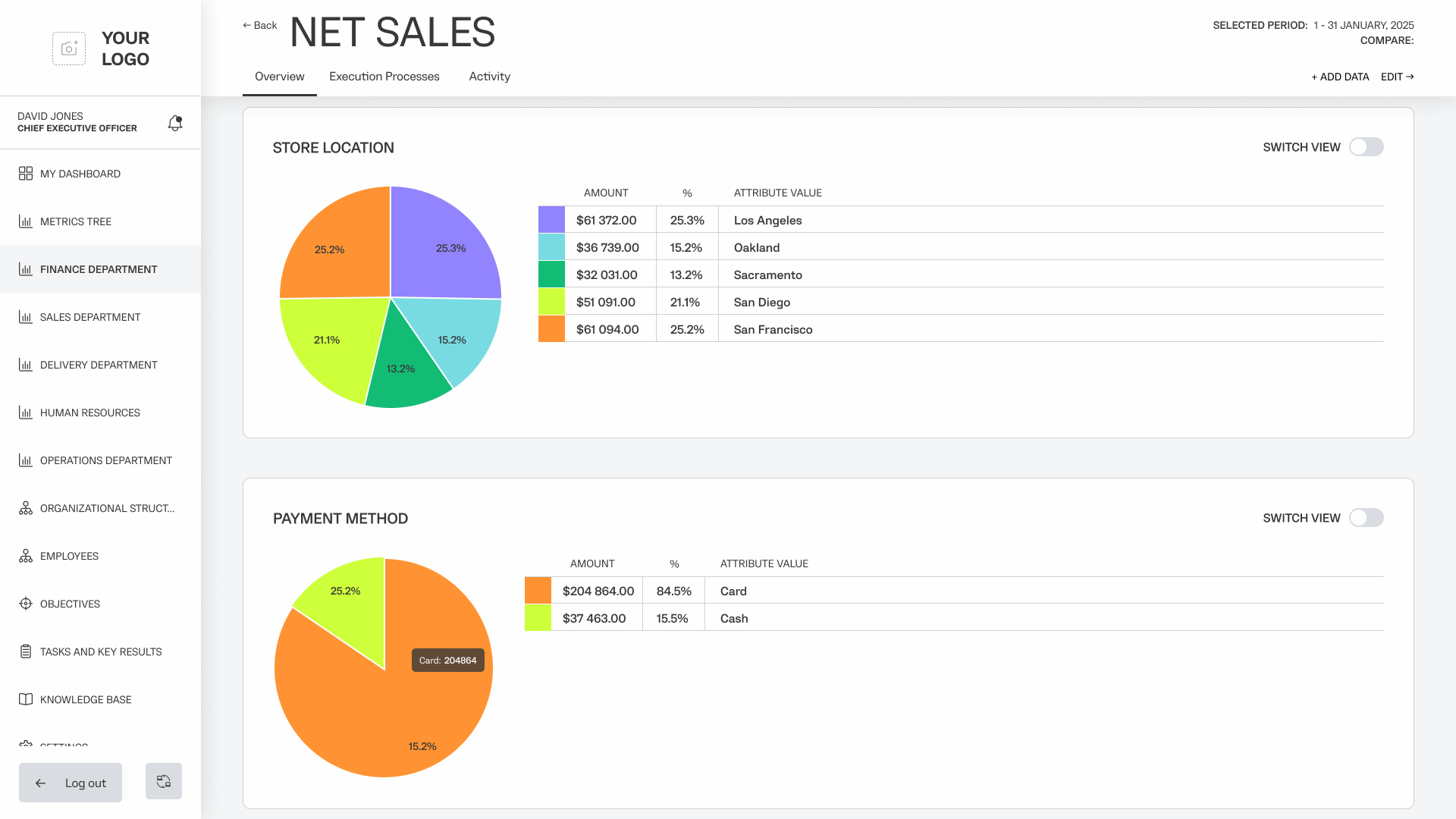Click the Knowledge Base book icon
The width and height of the screenshot is (1456, 819).
[x=26, y=699]
